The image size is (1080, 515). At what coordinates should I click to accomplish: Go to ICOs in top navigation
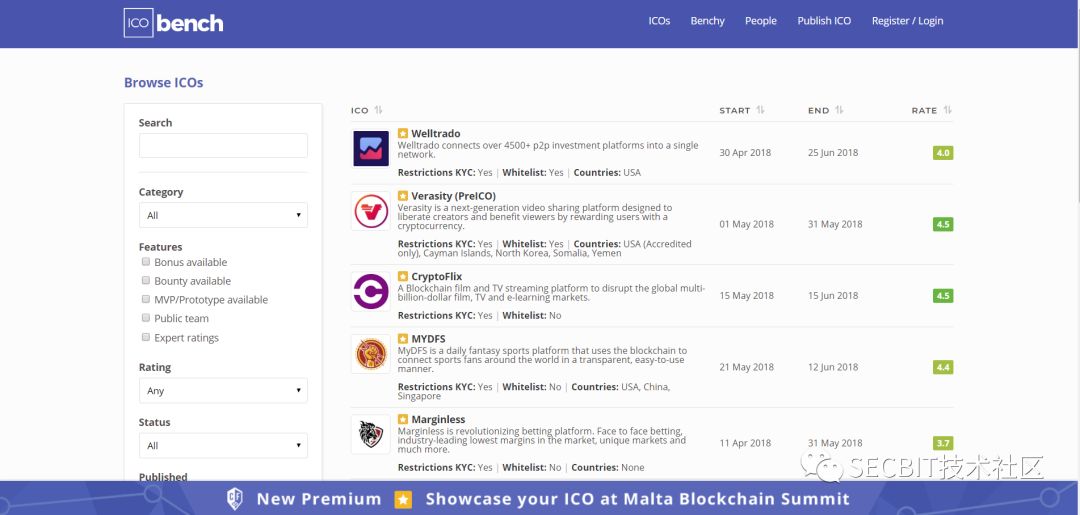click(659, 21)
